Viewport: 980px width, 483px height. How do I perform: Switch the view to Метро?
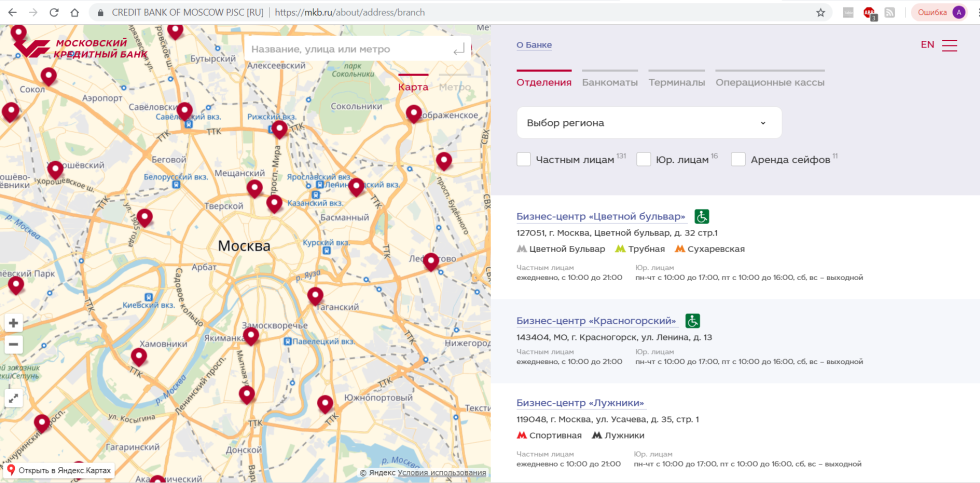[455, 87]
